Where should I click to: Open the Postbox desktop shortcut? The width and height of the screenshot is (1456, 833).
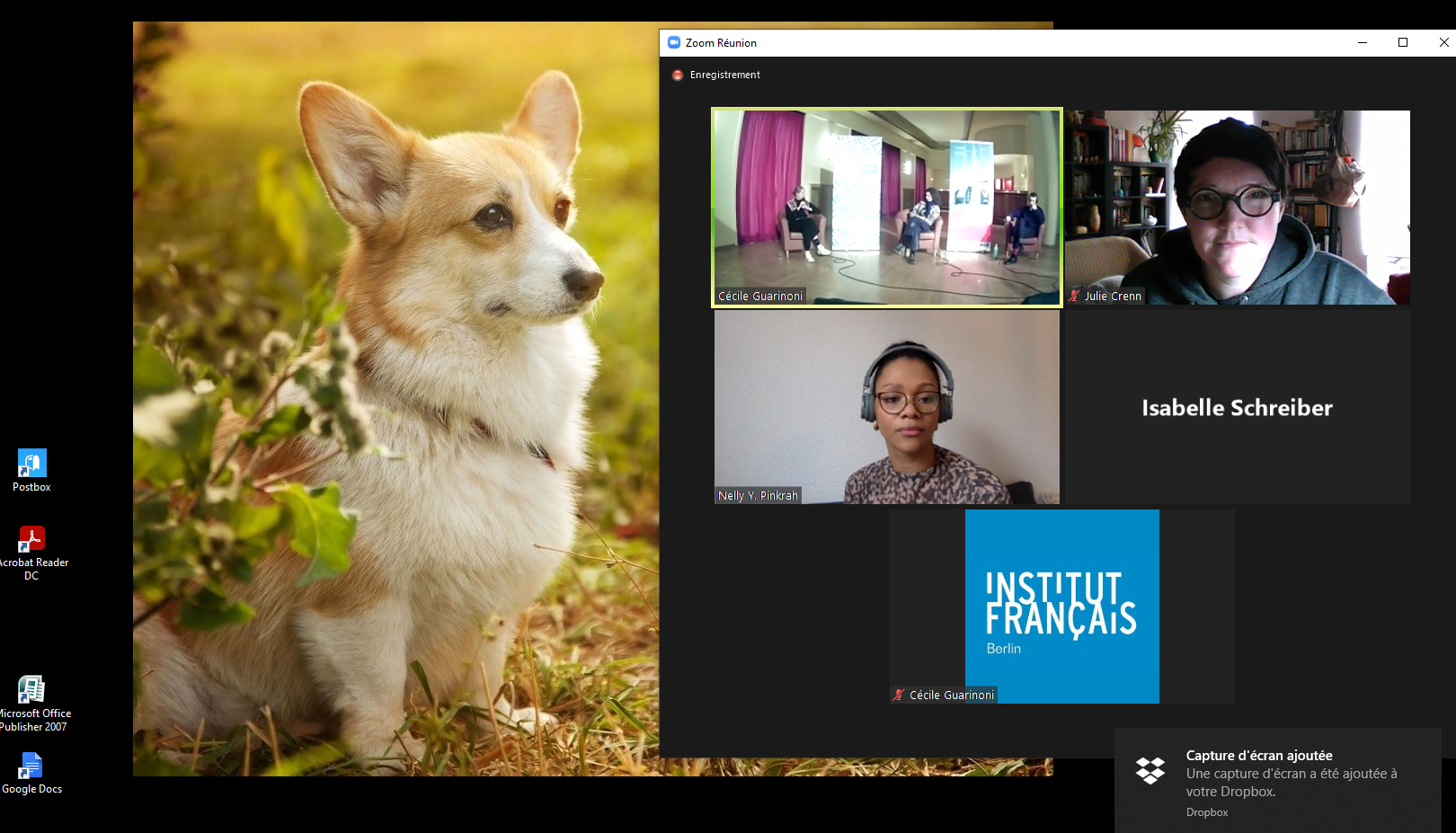tap(31, 465)
